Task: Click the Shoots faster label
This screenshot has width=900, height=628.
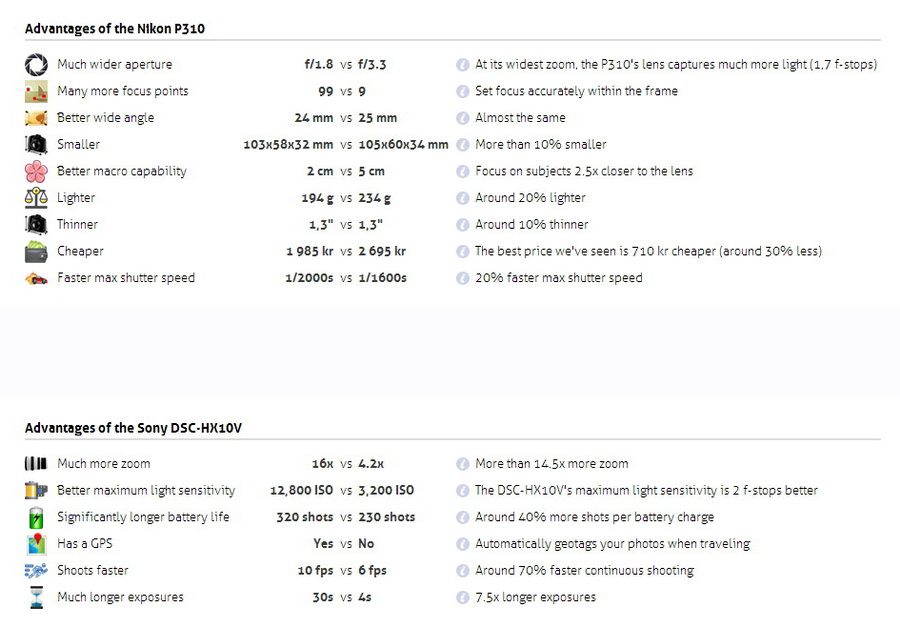Action: coord(93,570)
